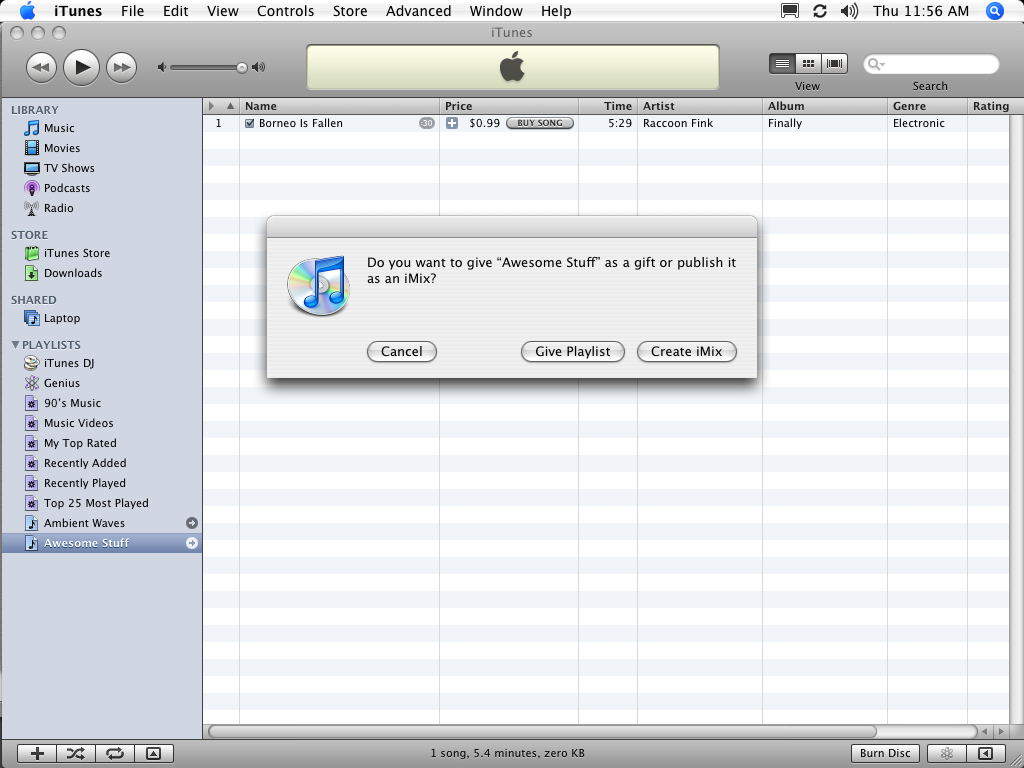Switch to list view
This screenshot has height=768, width=1024.
[x=782, y=63]
